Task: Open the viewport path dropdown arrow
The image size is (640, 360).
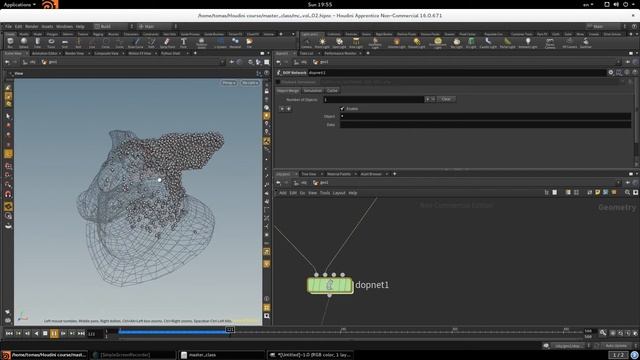Action: 222,62
